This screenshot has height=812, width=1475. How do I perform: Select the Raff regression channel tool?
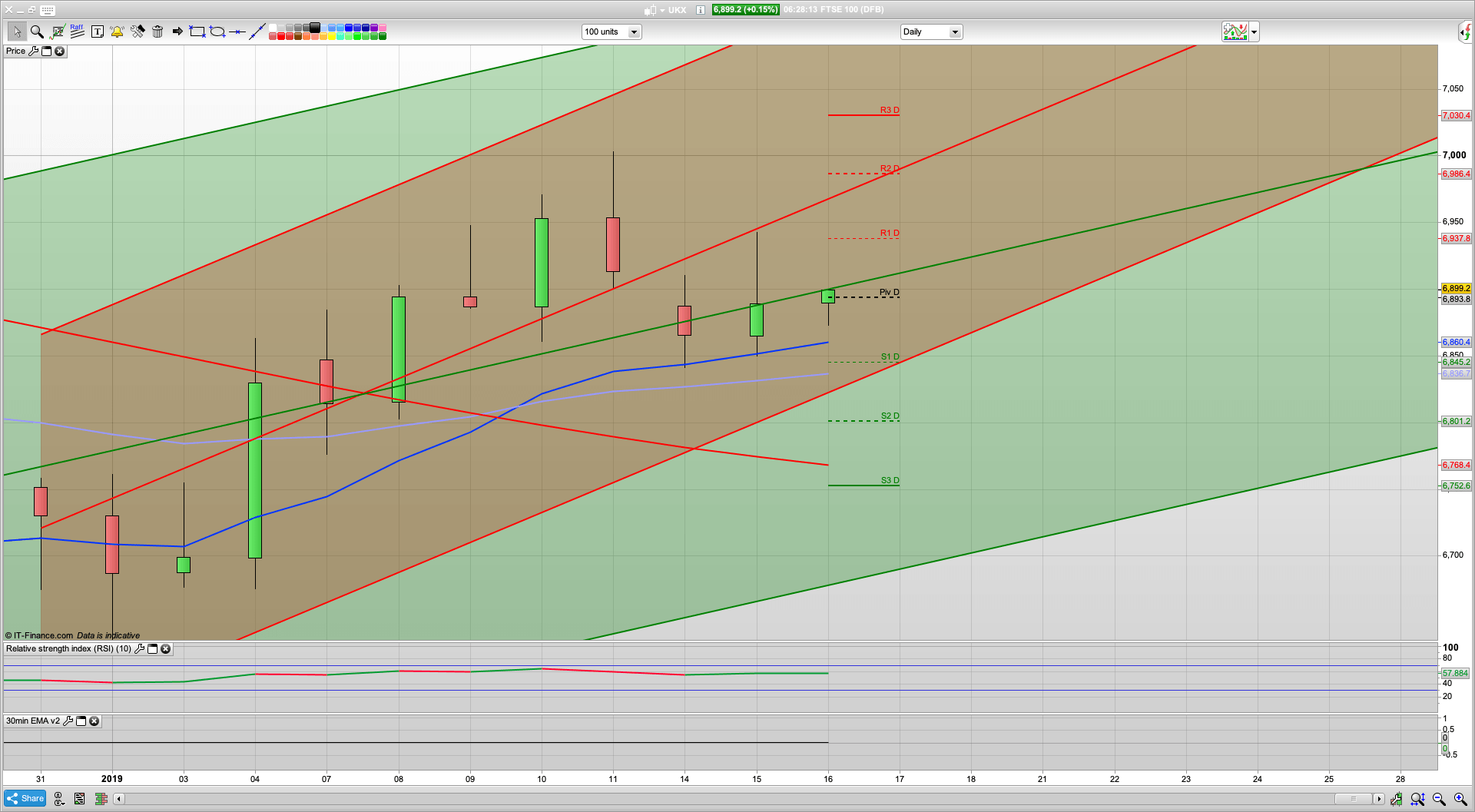pos(77,31)
